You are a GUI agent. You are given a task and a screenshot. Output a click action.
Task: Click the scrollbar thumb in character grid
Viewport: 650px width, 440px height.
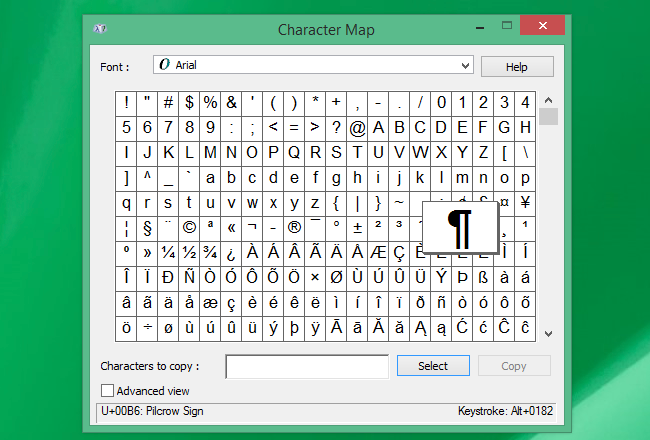(547, 117)
